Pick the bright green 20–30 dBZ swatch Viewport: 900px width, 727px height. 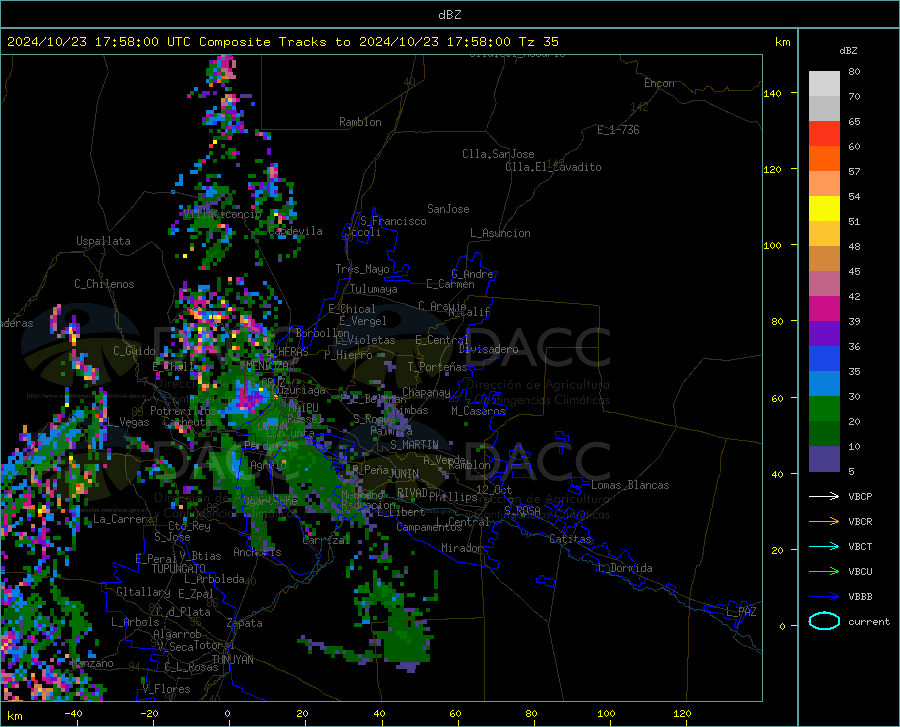[x=824, y=409]
